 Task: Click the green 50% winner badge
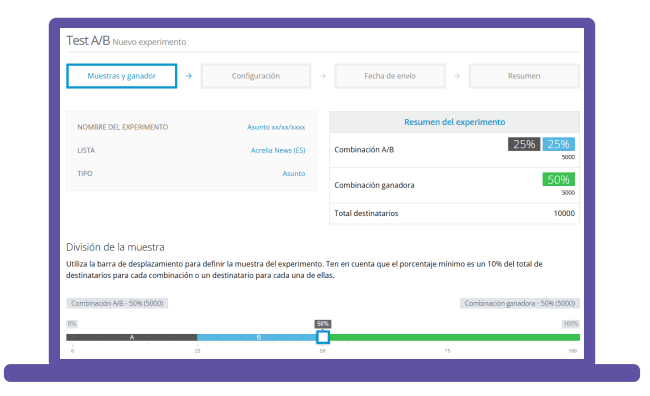coord(558,179)
